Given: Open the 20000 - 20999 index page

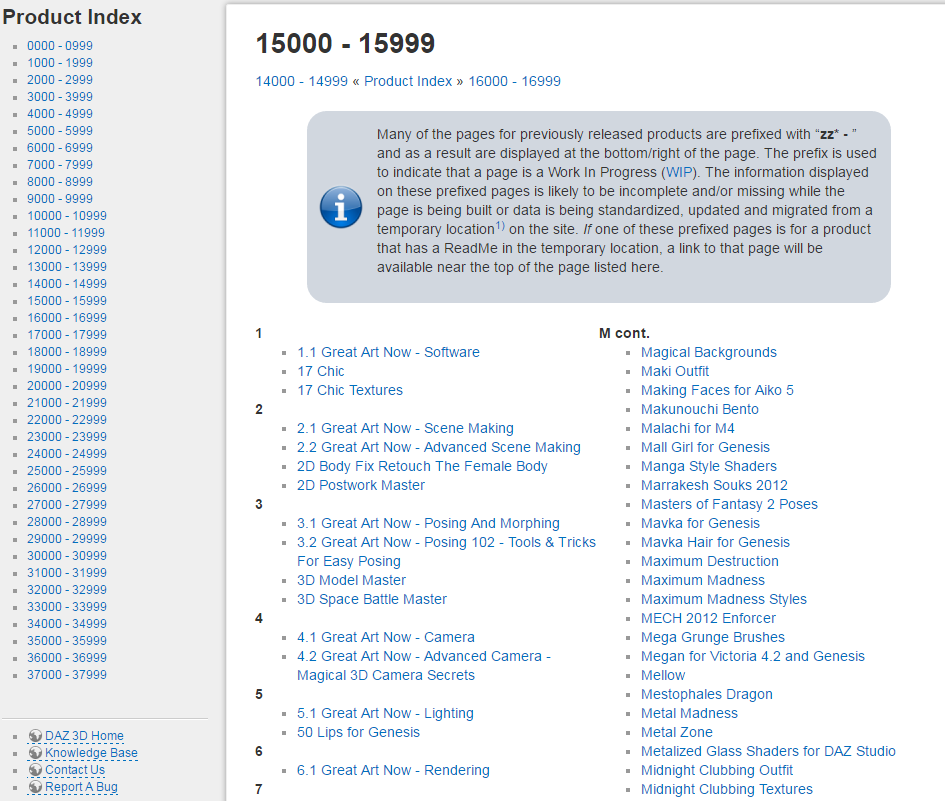Looking at the screenshot, I should click(x=67, y=386).
